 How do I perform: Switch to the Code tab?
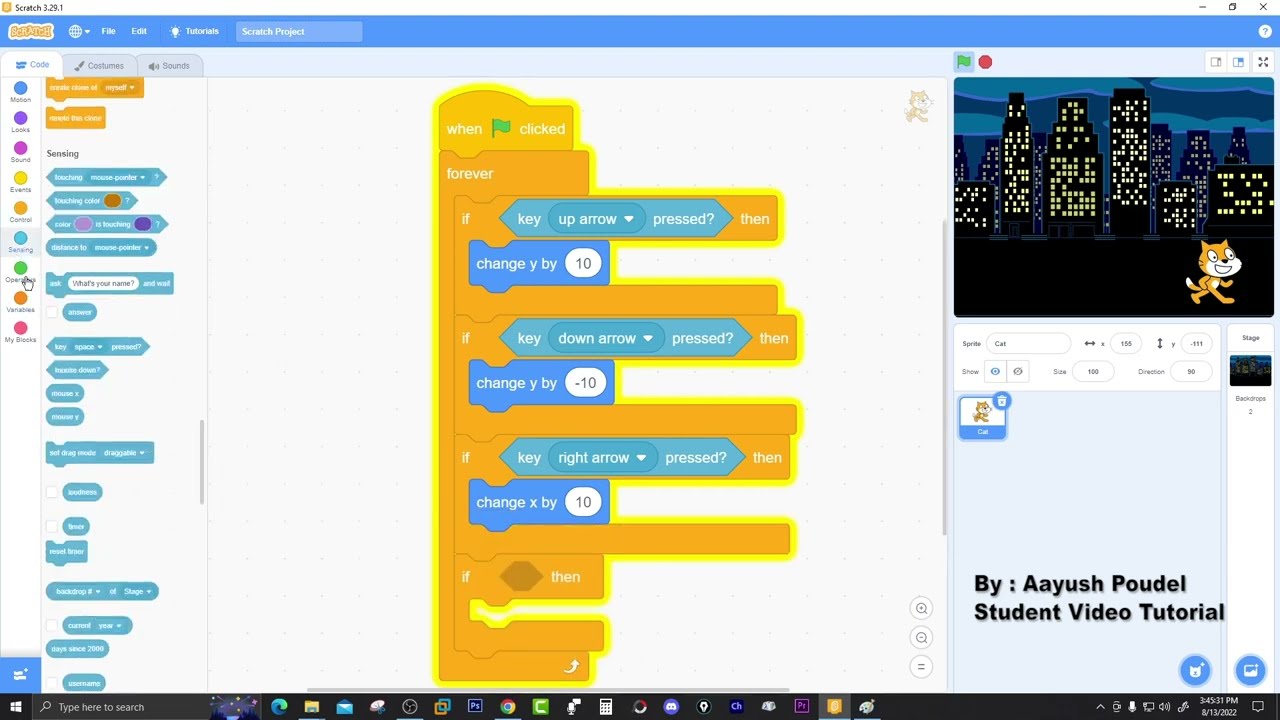click(32, 65)
